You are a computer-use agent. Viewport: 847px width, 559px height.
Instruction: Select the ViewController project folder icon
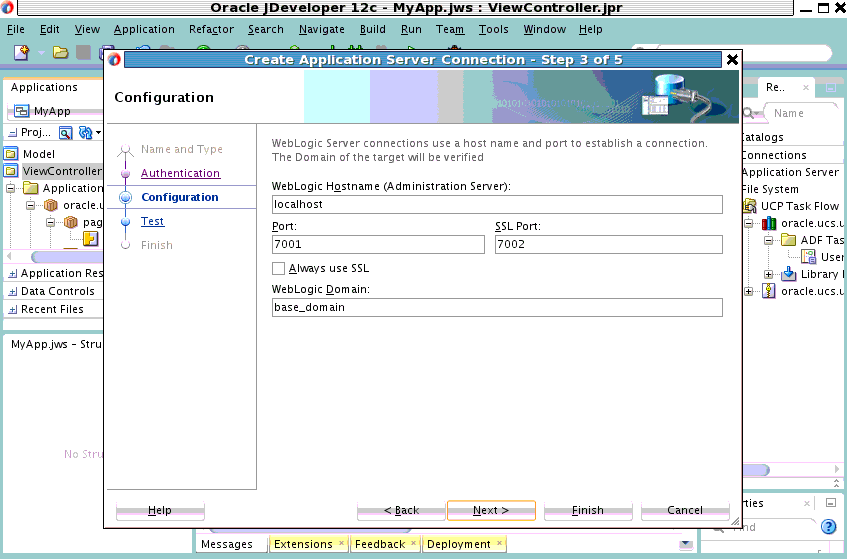pos(11,171)
